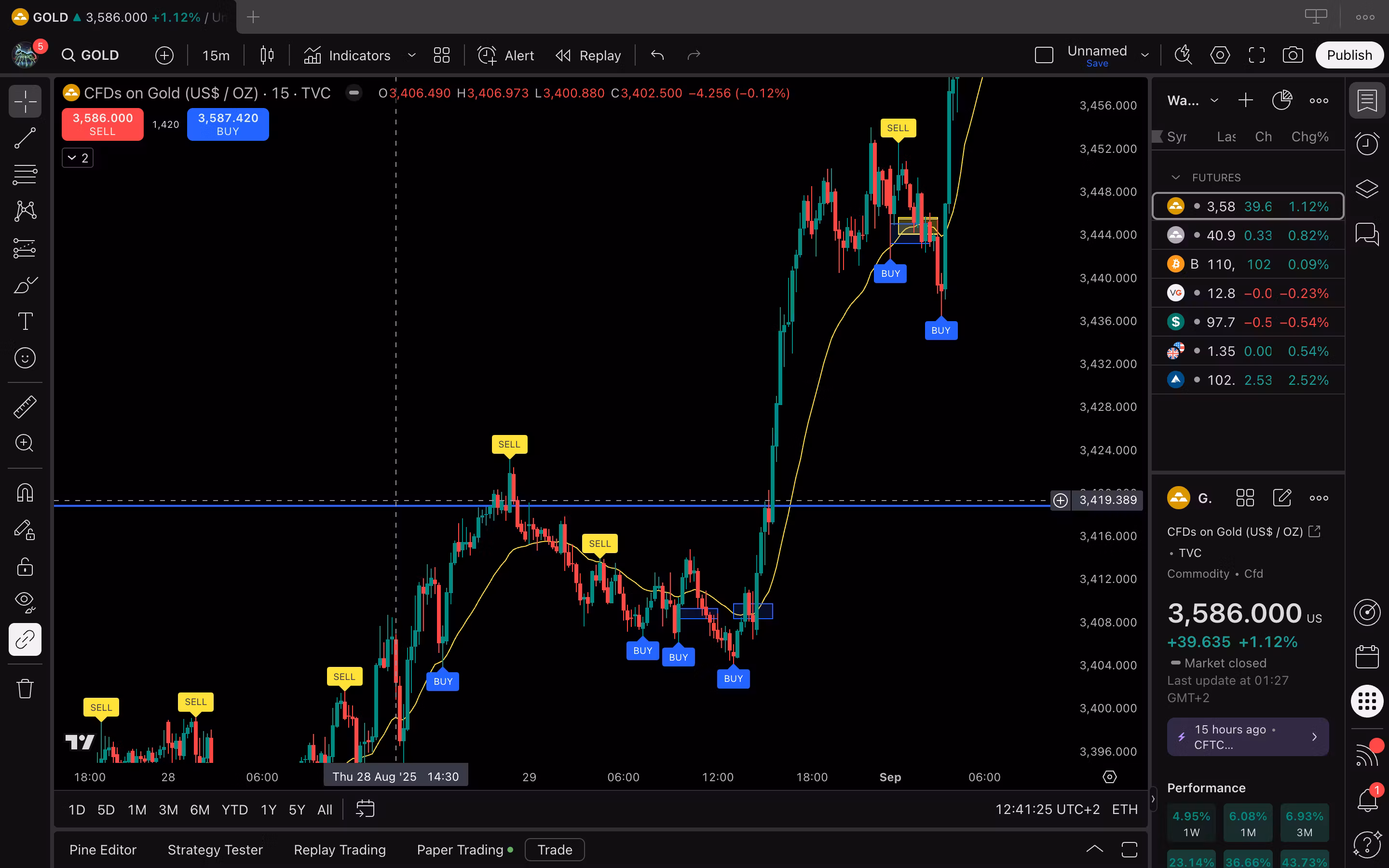1389x868 pixels.
Task: Switch to the Strategy Tester tab
Action: (215, 850)
